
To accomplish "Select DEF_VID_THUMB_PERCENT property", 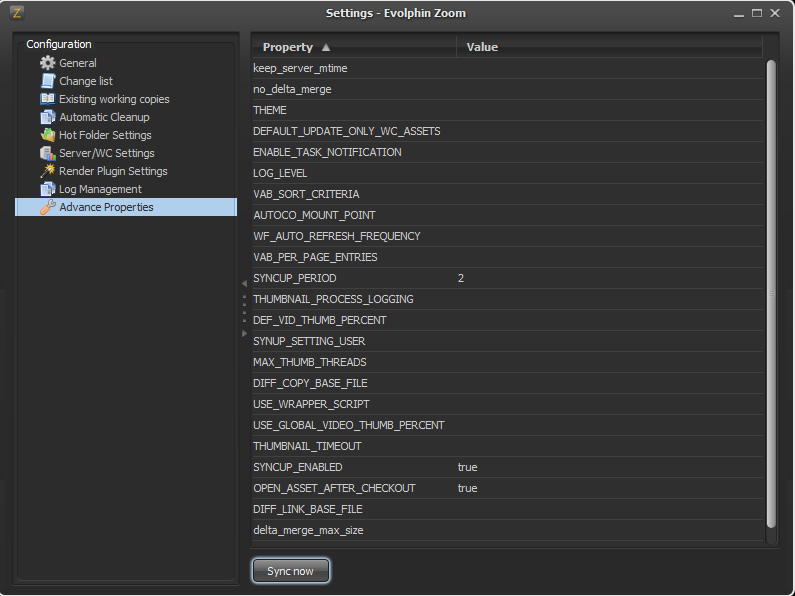I will [x=507, y=320].
